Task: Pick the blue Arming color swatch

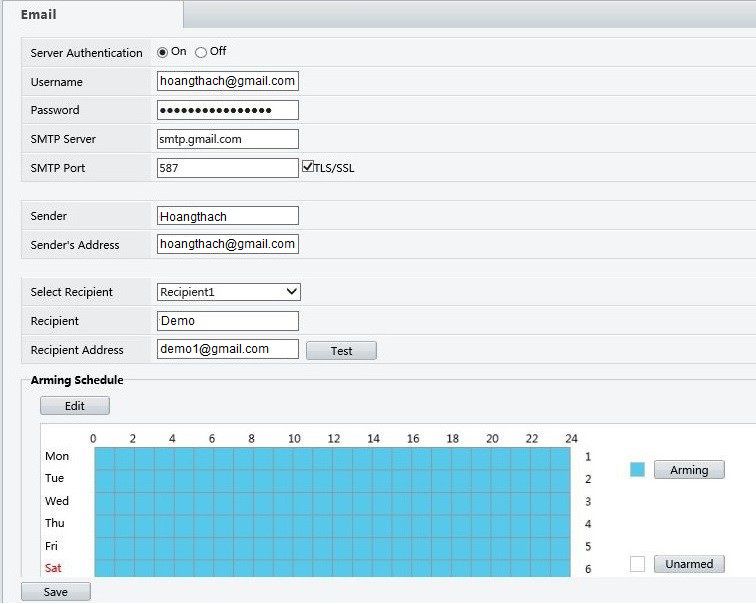Action: [x=637, y=470]
